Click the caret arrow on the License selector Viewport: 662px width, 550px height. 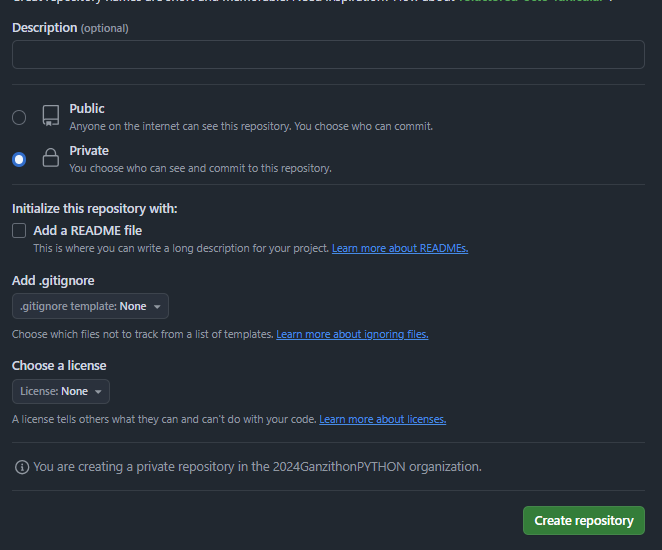(98, 392)
